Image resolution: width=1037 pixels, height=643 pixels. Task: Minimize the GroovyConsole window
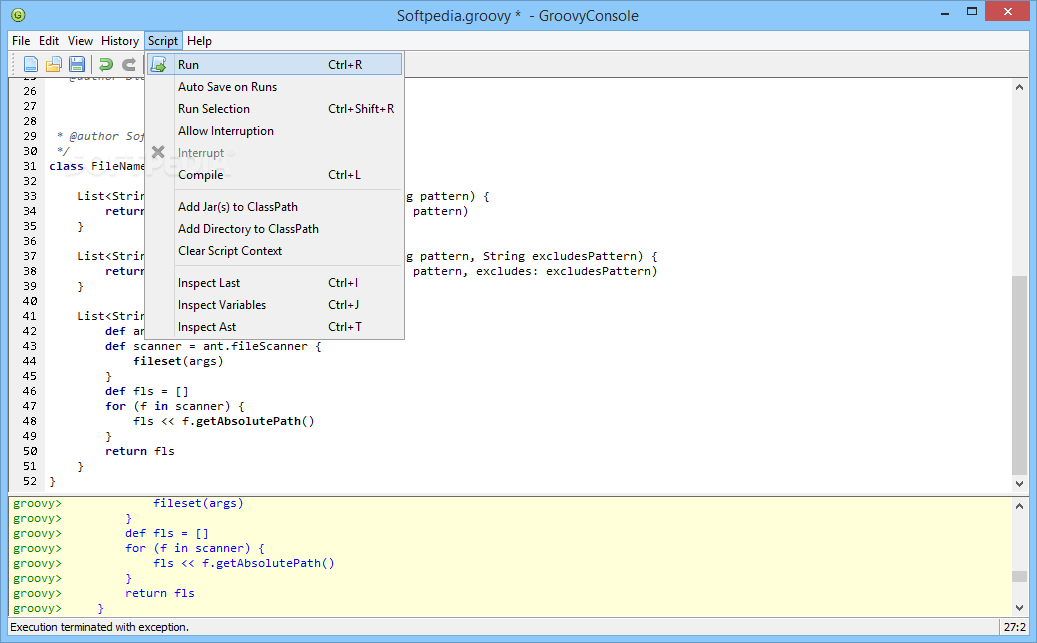tap(944, 12)
